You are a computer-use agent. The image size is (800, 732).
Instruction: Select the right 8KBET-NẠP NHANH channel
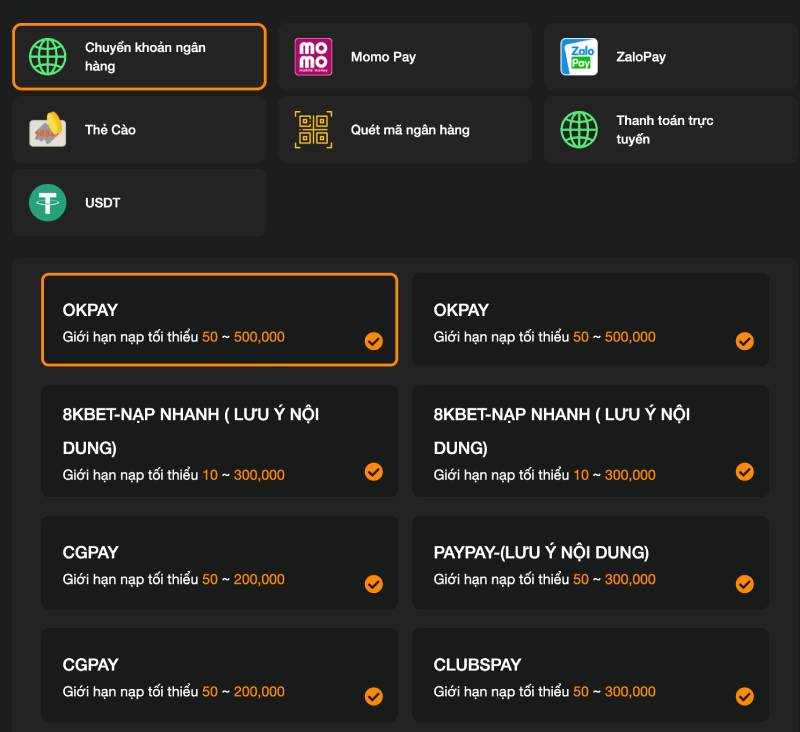(590, 441)
